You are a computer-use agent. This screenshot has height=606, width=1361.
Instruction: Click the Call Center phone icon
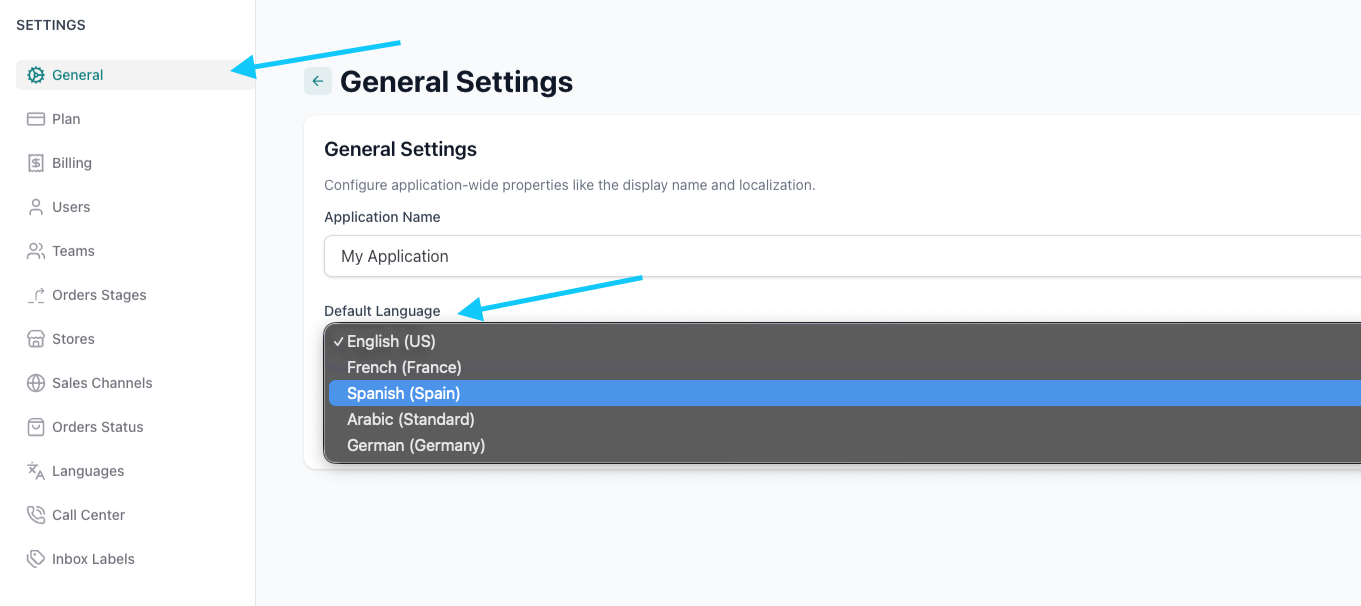coord(36,515)
